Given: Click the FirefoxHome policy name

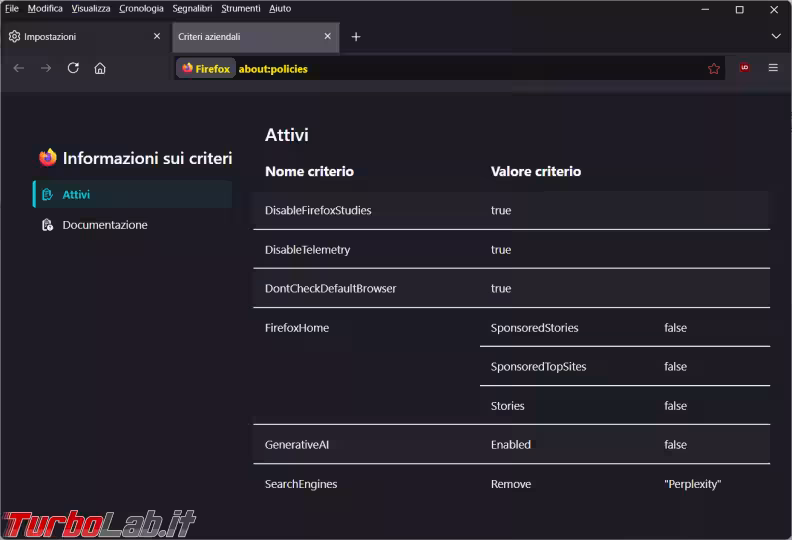Looking at the screenshot, I should click(x=297, y=328).
